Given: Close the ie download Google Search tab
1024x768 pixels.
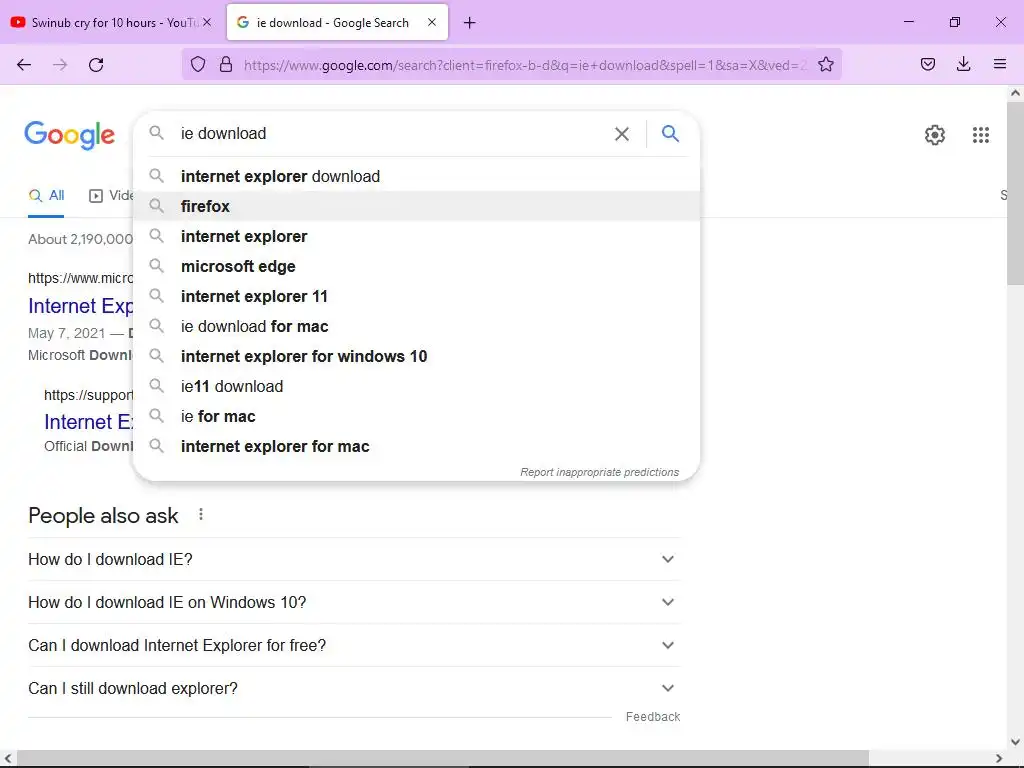Looking at the screenshot, I should (x=432, y=22).
